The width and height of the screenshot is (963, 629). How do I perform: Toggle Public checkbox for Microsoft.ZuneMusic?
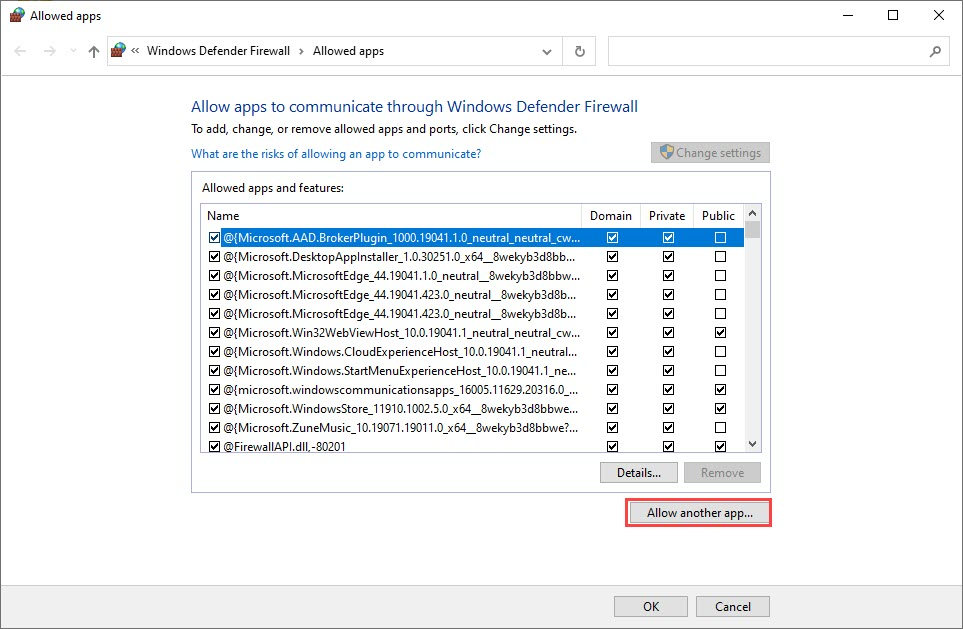(x=720, y=428)
